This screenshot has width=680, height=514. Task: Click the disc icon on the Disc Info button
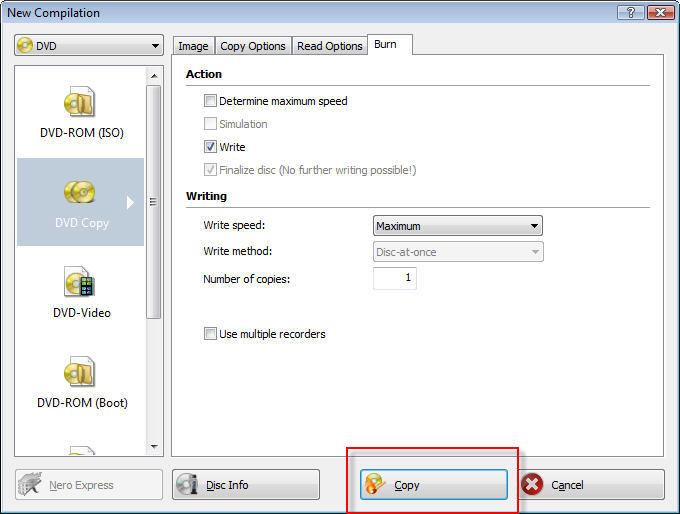[x=187, y=485]
